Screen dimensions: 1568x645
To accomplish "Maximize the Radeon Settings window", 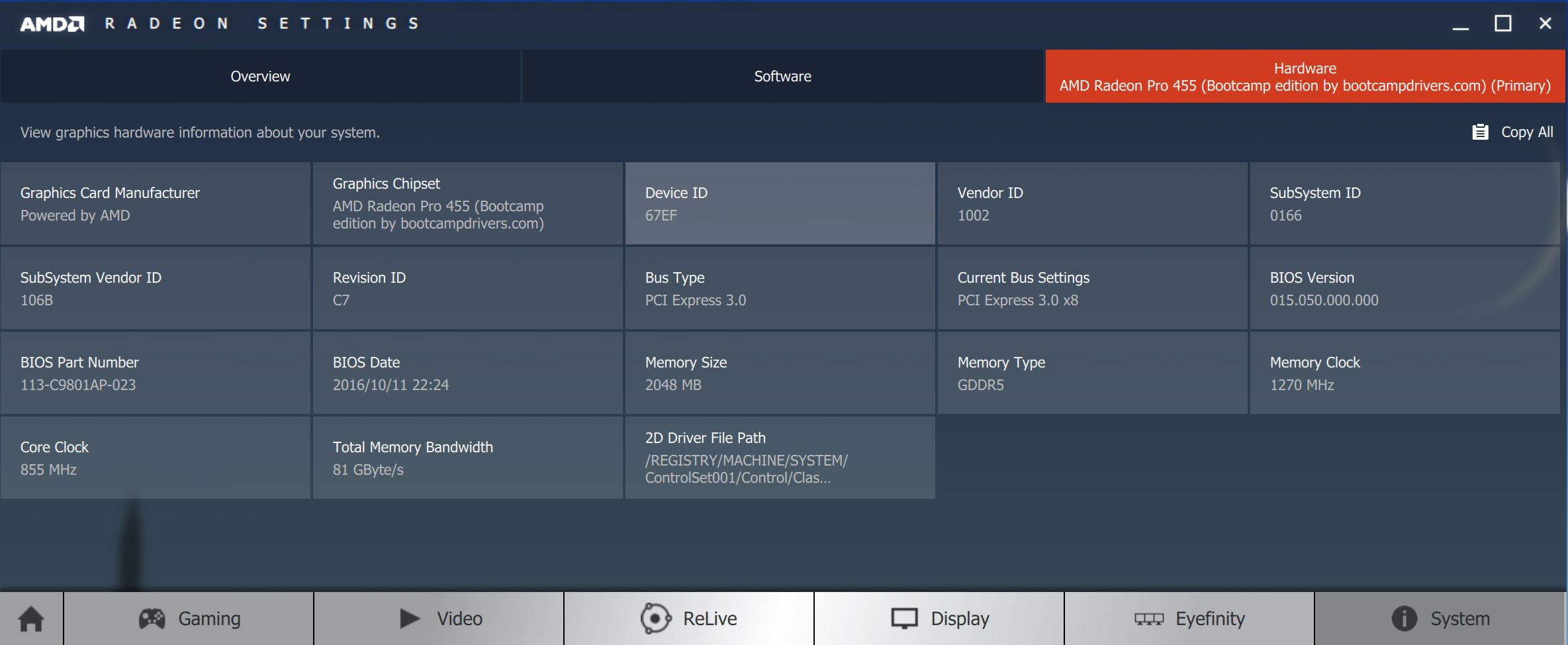I will 1503,24.
